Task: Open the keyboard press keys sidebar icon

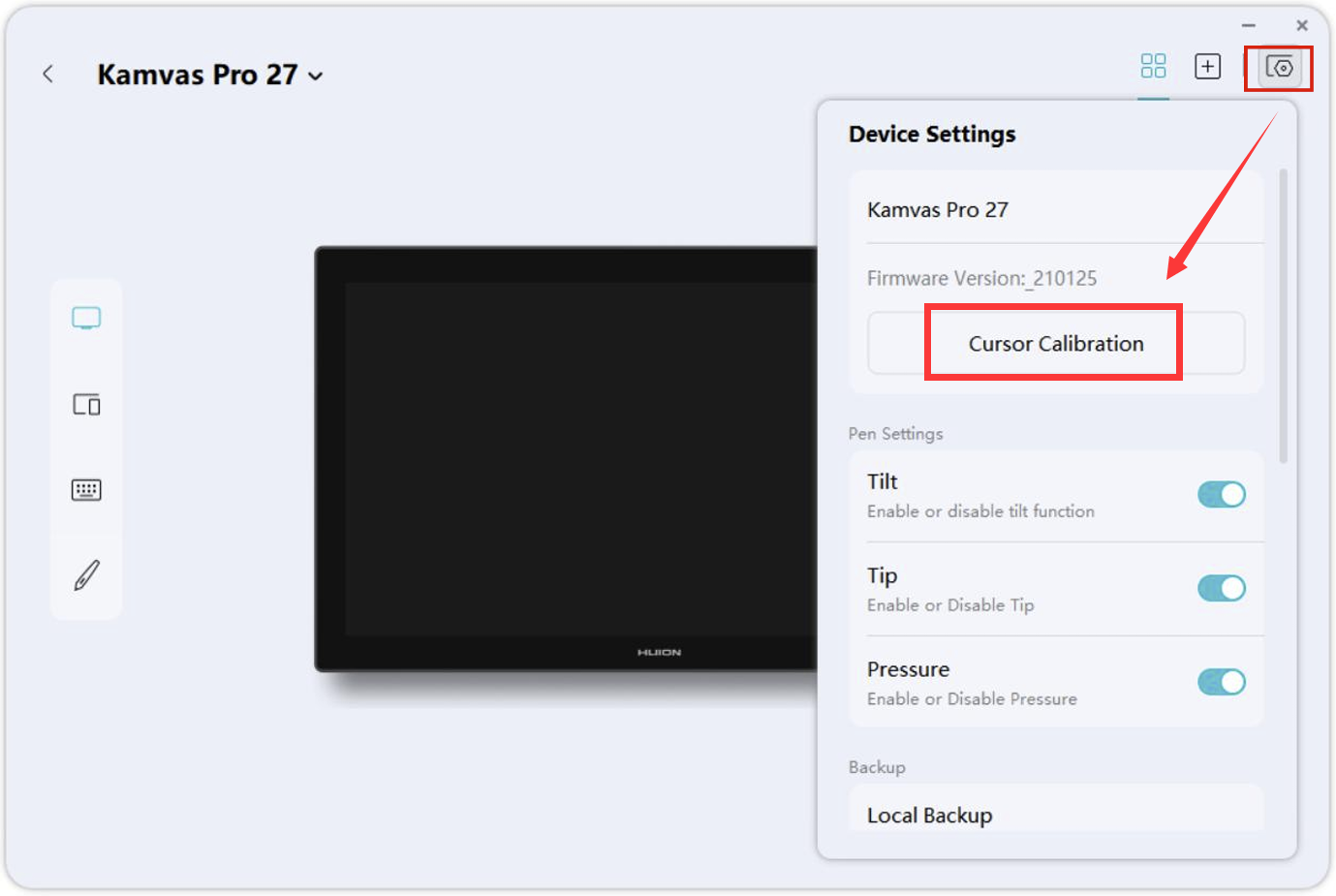Action: tap(86, 490)
